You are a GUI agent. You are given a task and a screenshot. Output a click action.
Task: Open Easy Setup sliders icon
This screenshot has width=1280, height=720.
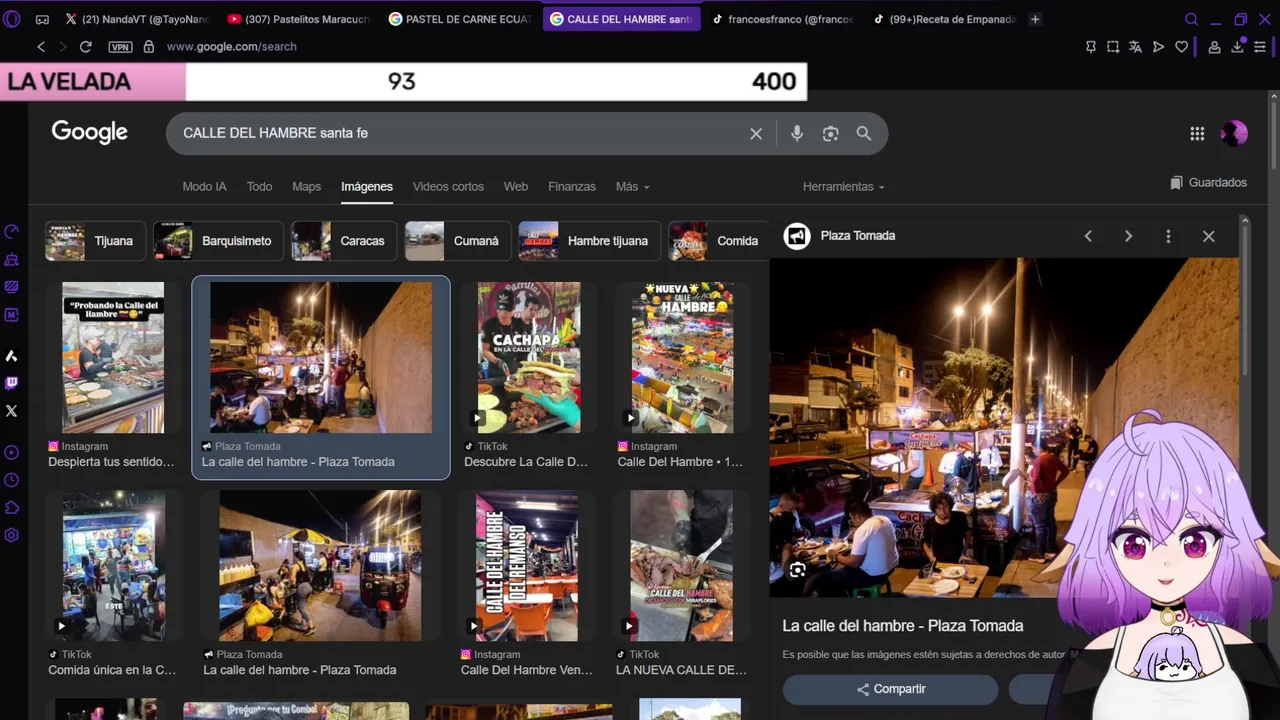point(1260,47)
